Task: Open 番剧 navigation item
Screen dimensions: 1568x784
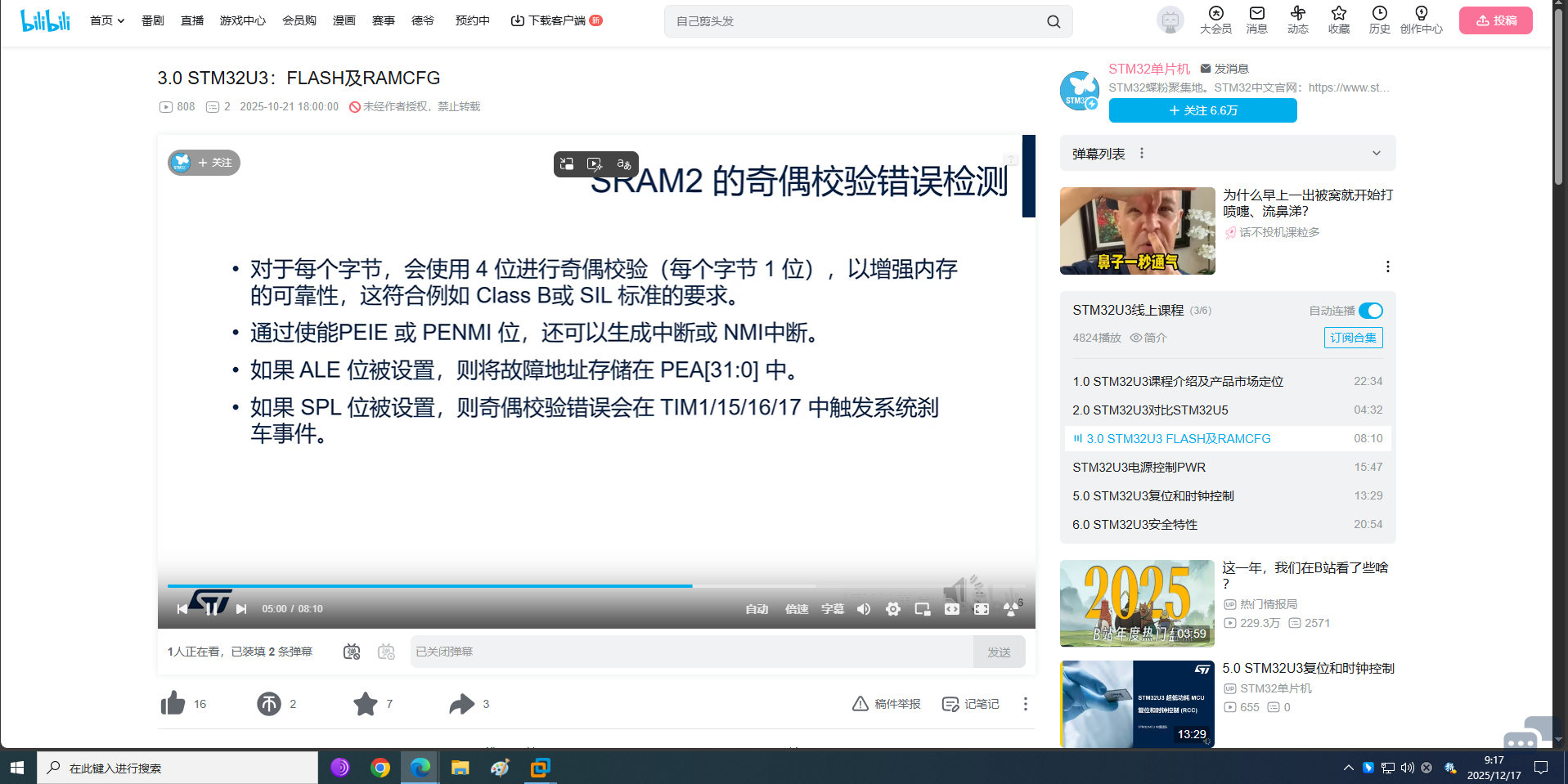Action: click(x=153, y=20)
